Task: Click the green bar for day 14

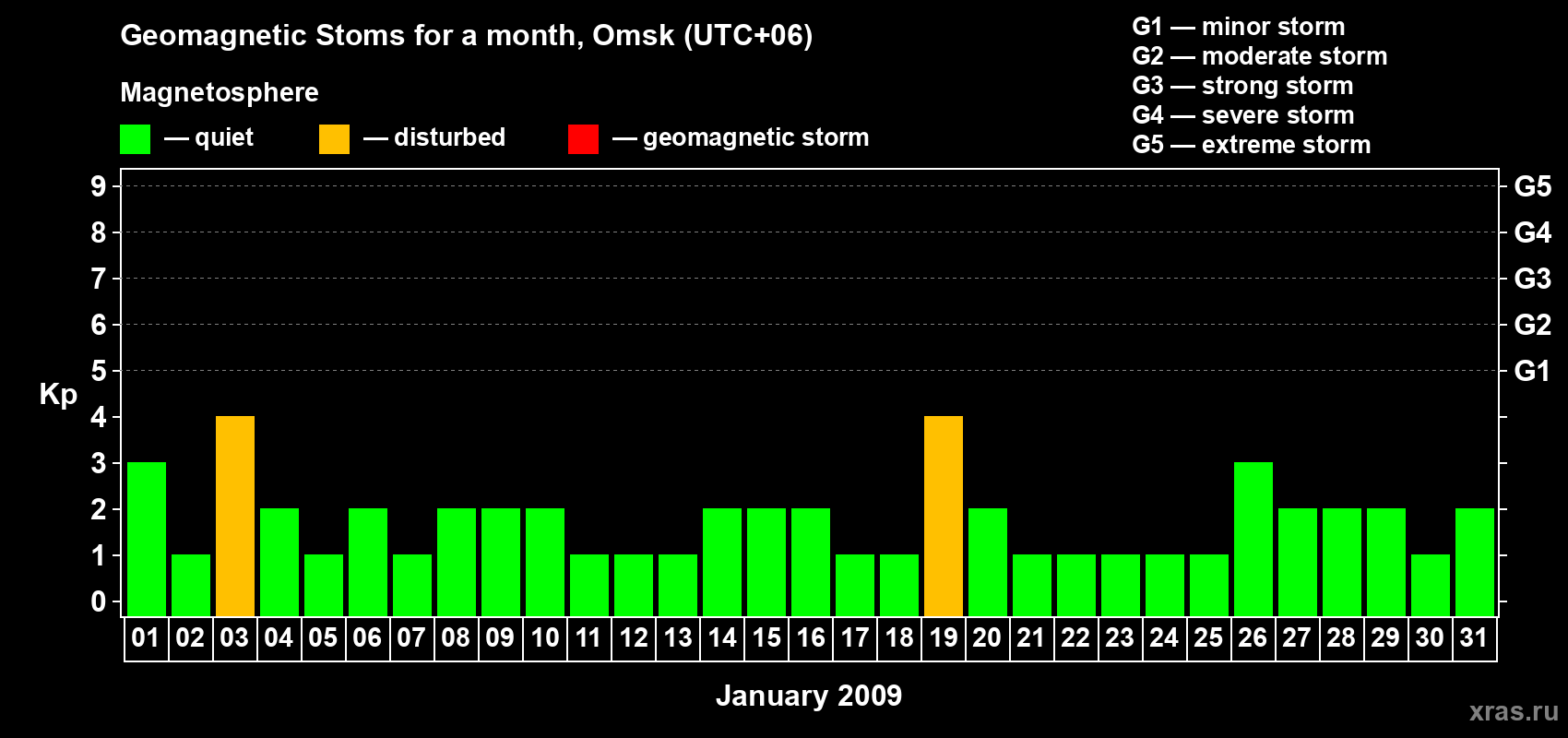Action: tap(722, 563)
